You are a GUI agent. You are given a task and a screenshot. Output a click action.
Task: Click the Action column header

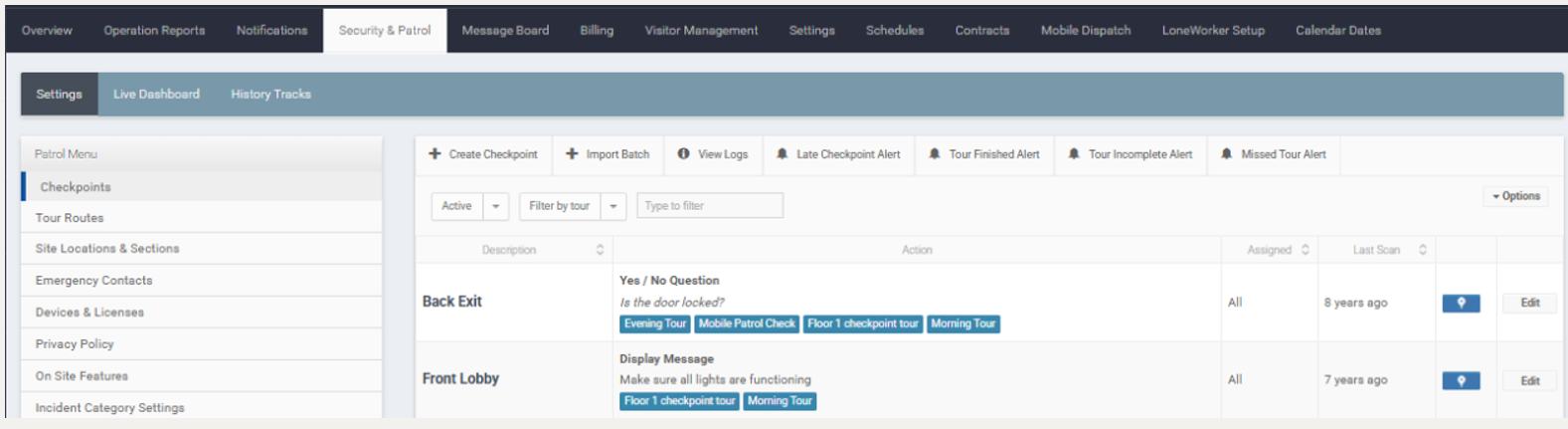pyautogui.click(x=917, y=250)
